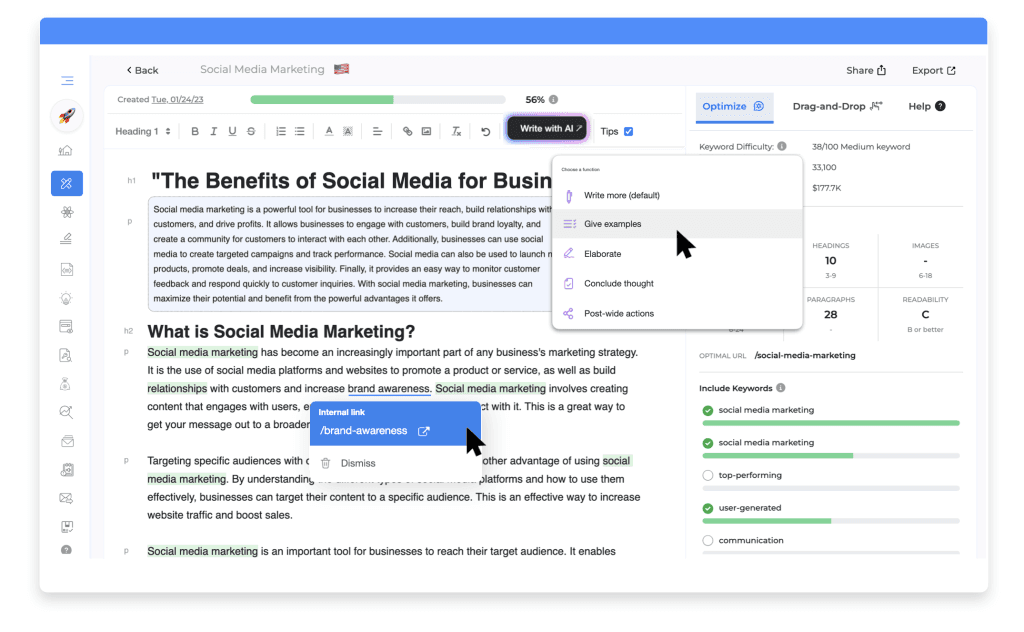The image size is (1024, 632).
Task: Insert an image via the toolbar
Action: click(x=426, y=131)
